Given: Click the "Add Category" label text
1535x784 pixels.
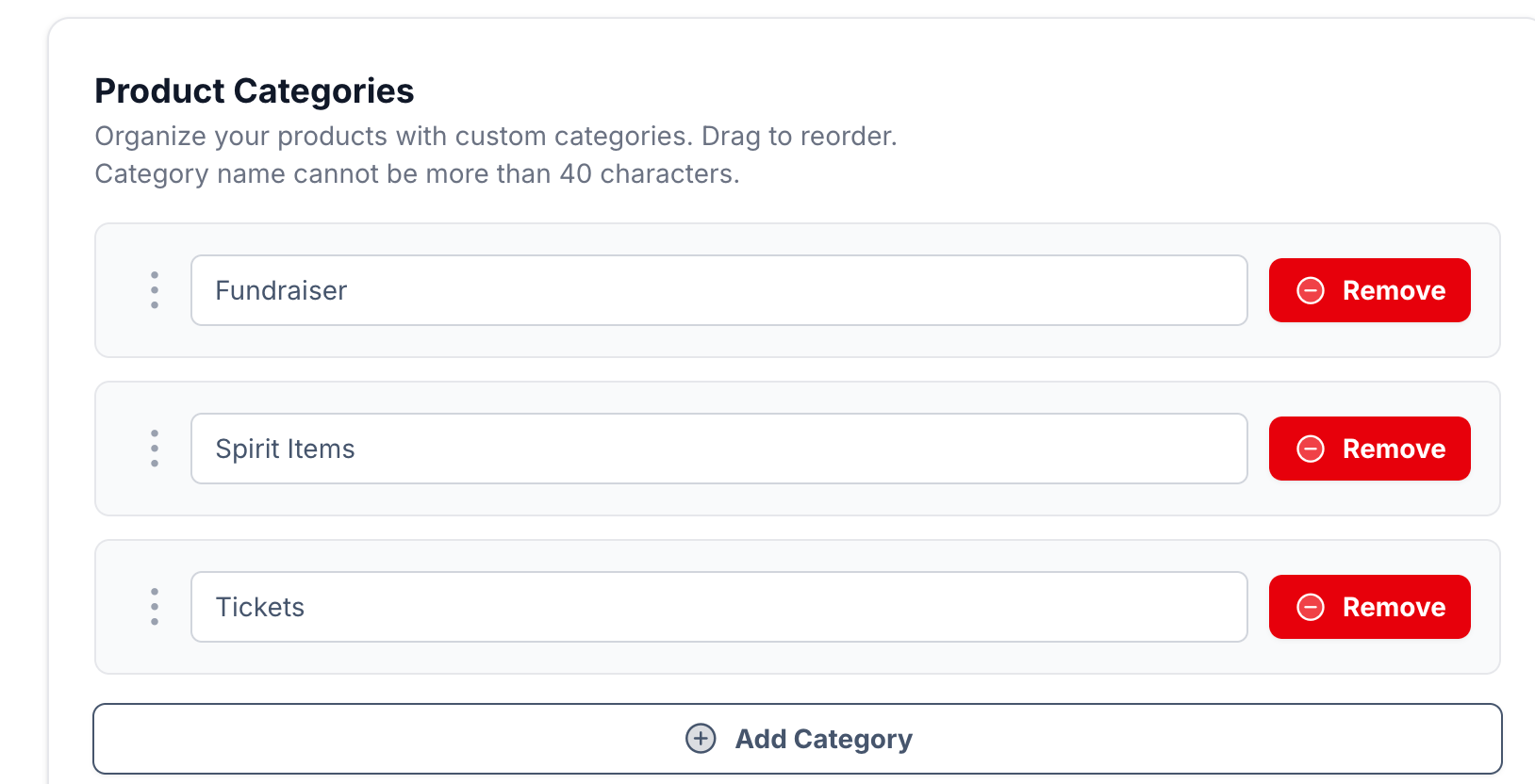Looking at the screenshot, I should [823, 739].
